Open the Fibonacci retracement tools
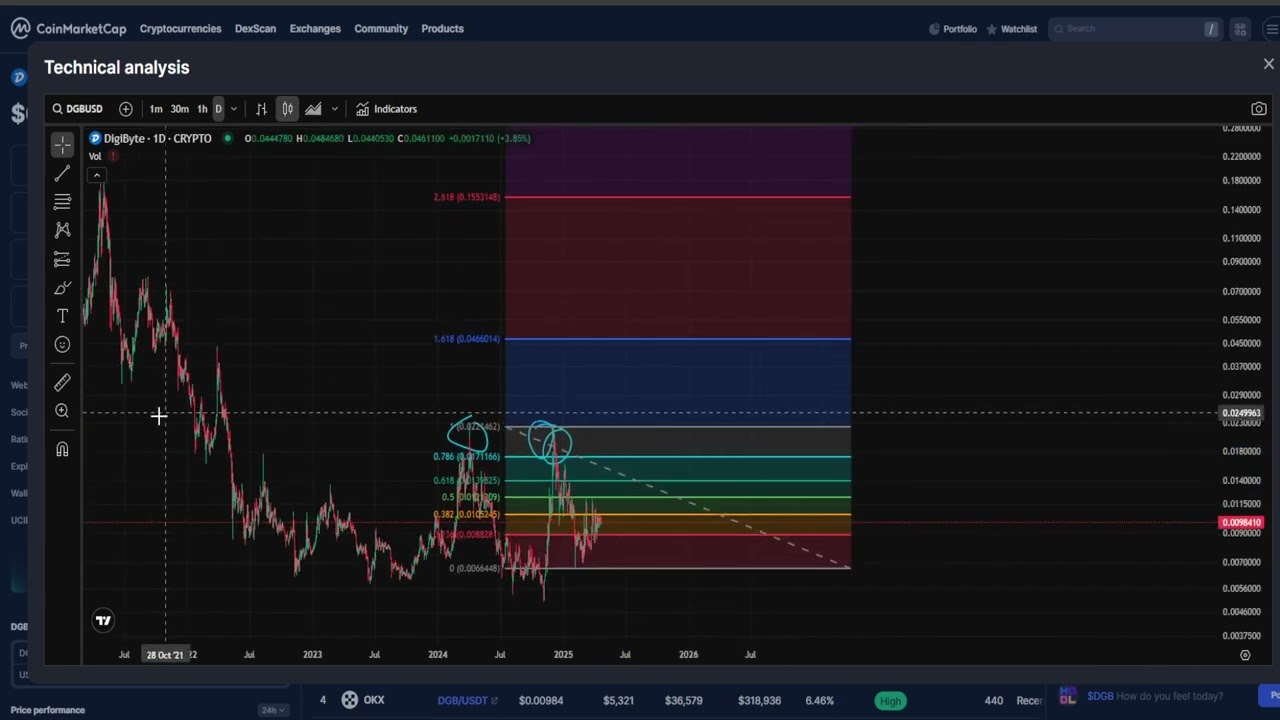1280x720 pixels. pos(62,202)
